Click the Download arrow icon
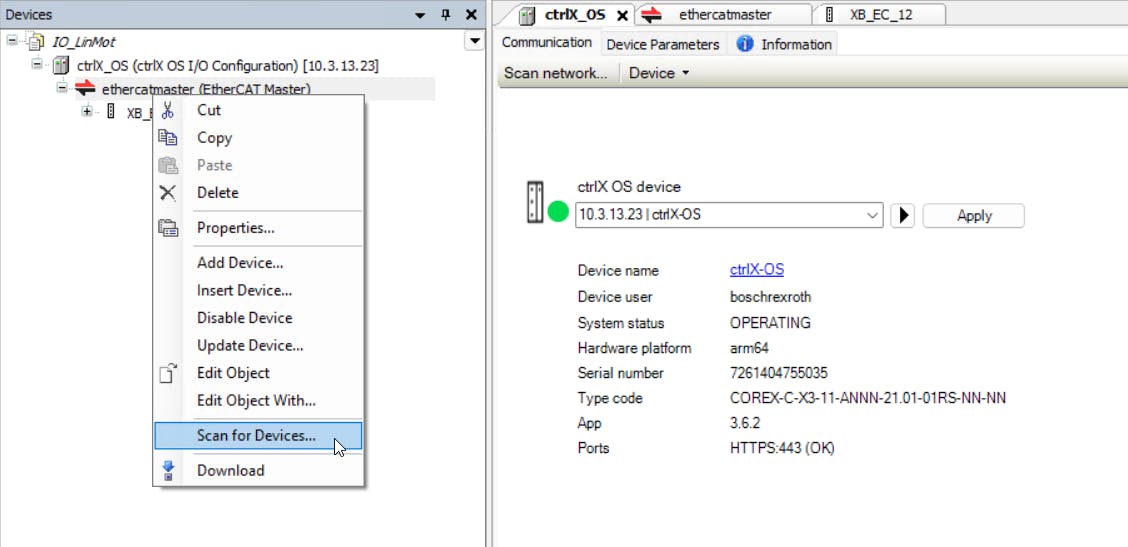This screenshot has width=1128, height=547. (168, 470)
